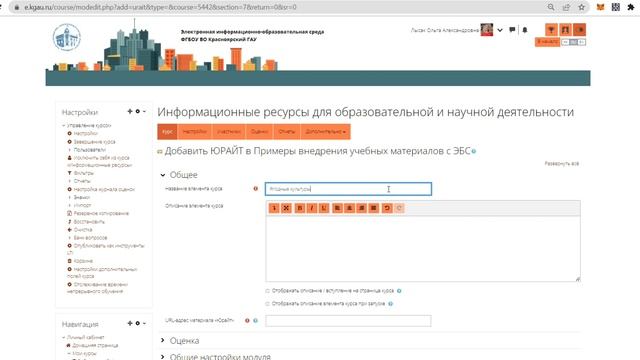Open the notifications bell icon
Screen dimensions: 640x360
[x=525, y=30]
